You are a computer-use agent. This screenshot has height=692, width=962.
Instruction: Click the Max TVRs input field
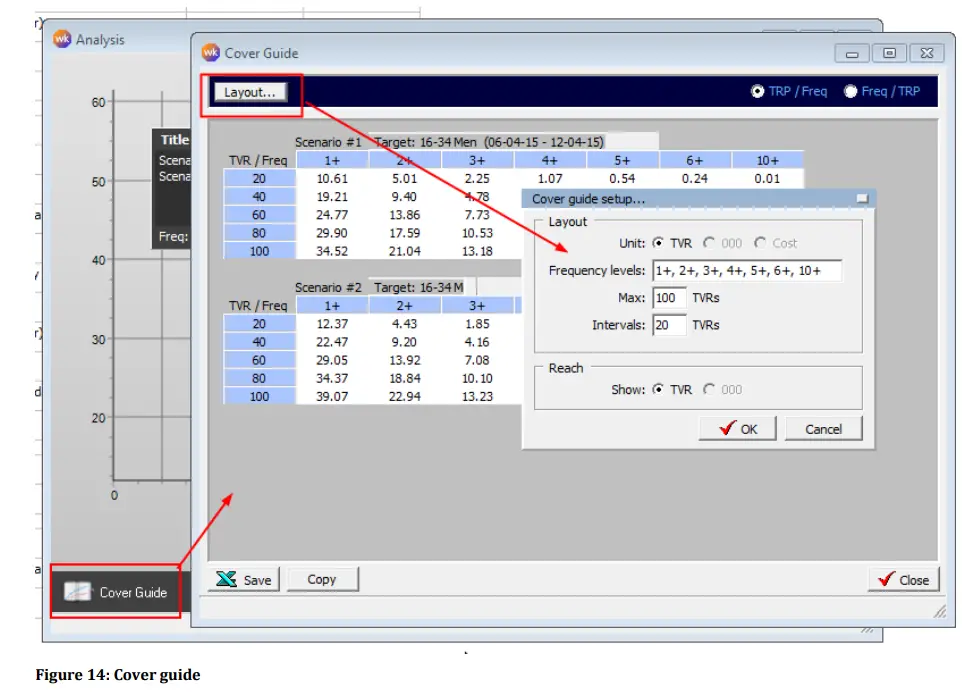pyautogui.click(x=669, y=298)
